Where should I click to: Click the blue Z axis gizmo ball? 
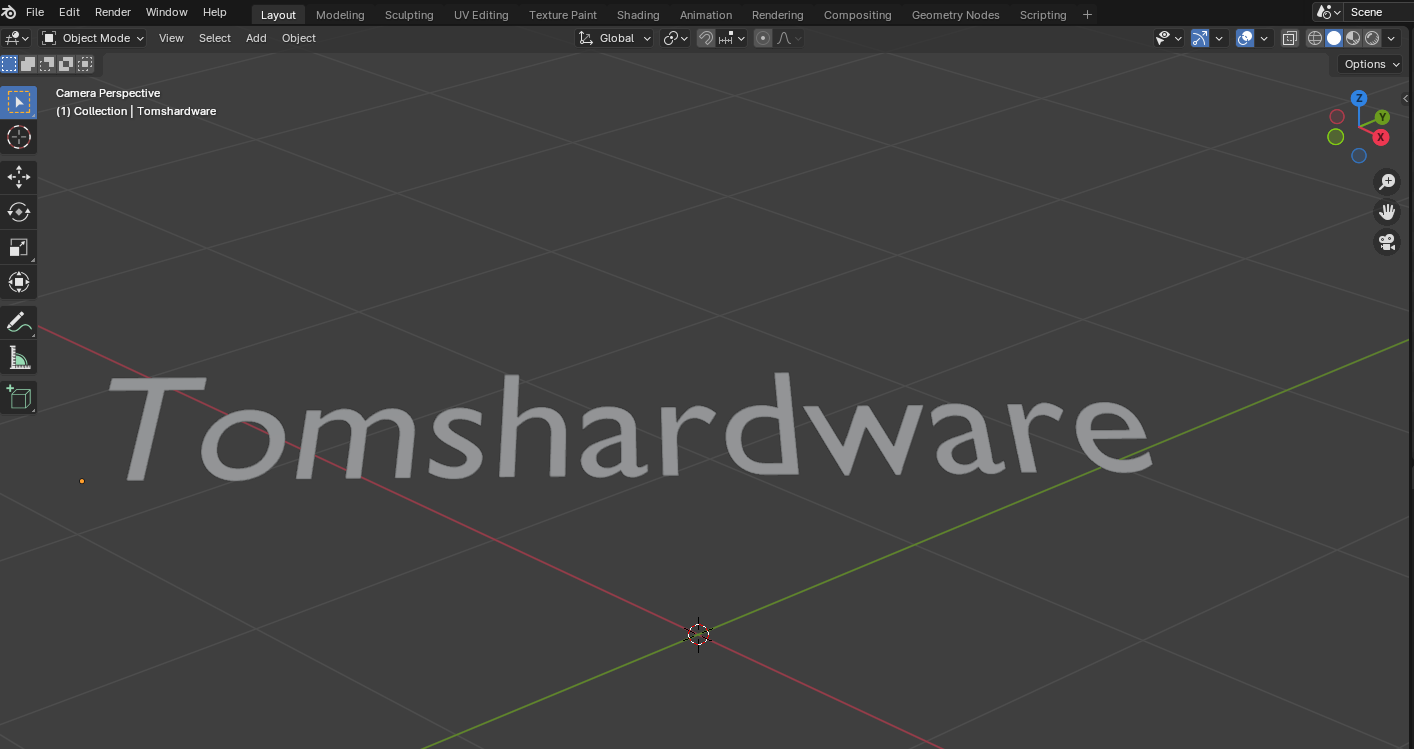click(x=1359, y=98)
